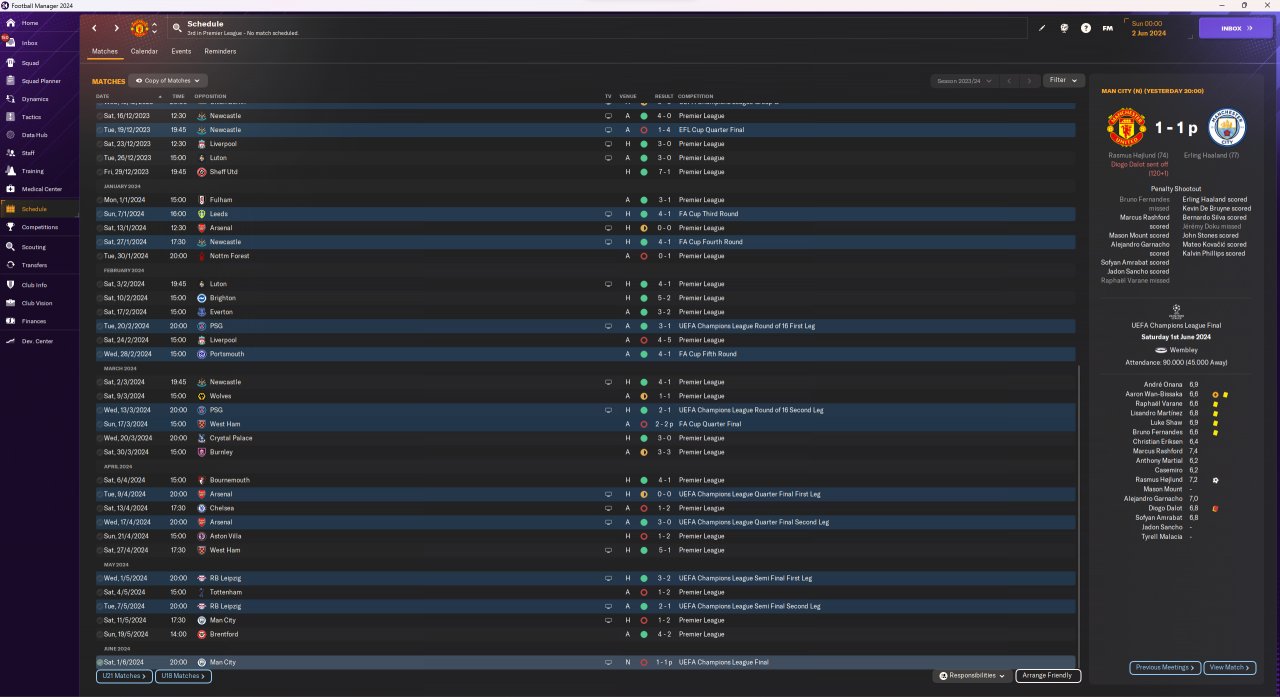Open the Squad shirt icon
The width and height of the screenshot is (1280, 697).
[9, 62]
